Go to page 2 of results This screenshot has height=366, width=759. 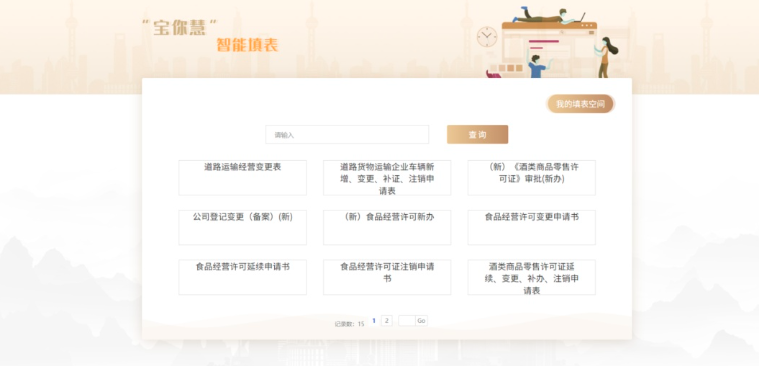[387, 320]
